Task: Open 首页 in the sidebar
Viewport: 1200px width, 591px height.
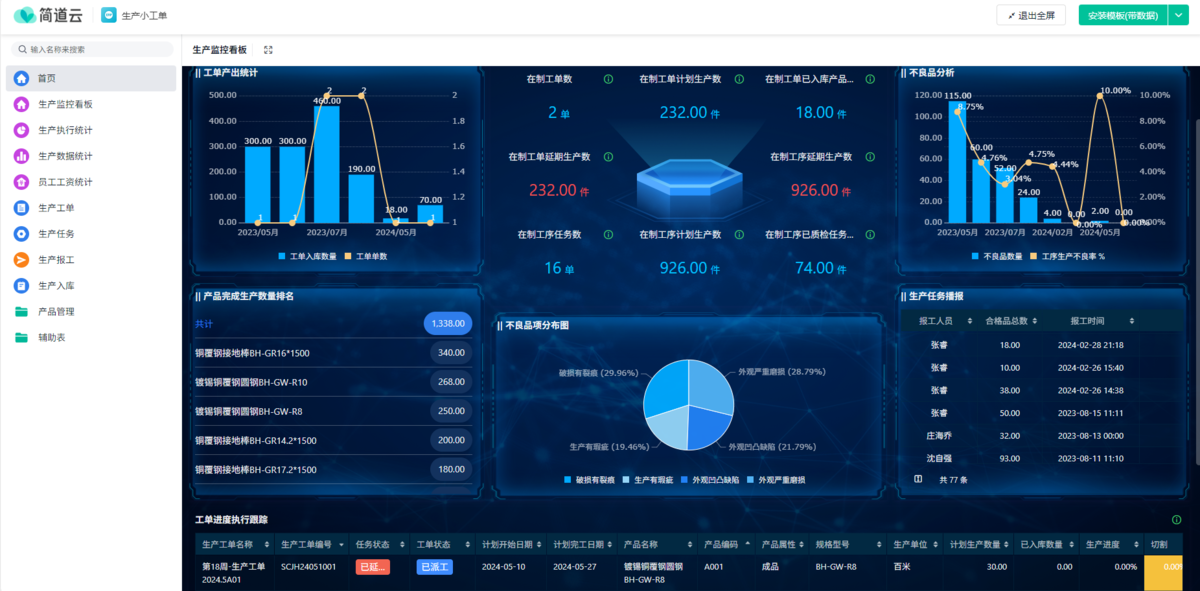Action: (x=91, y=78)
